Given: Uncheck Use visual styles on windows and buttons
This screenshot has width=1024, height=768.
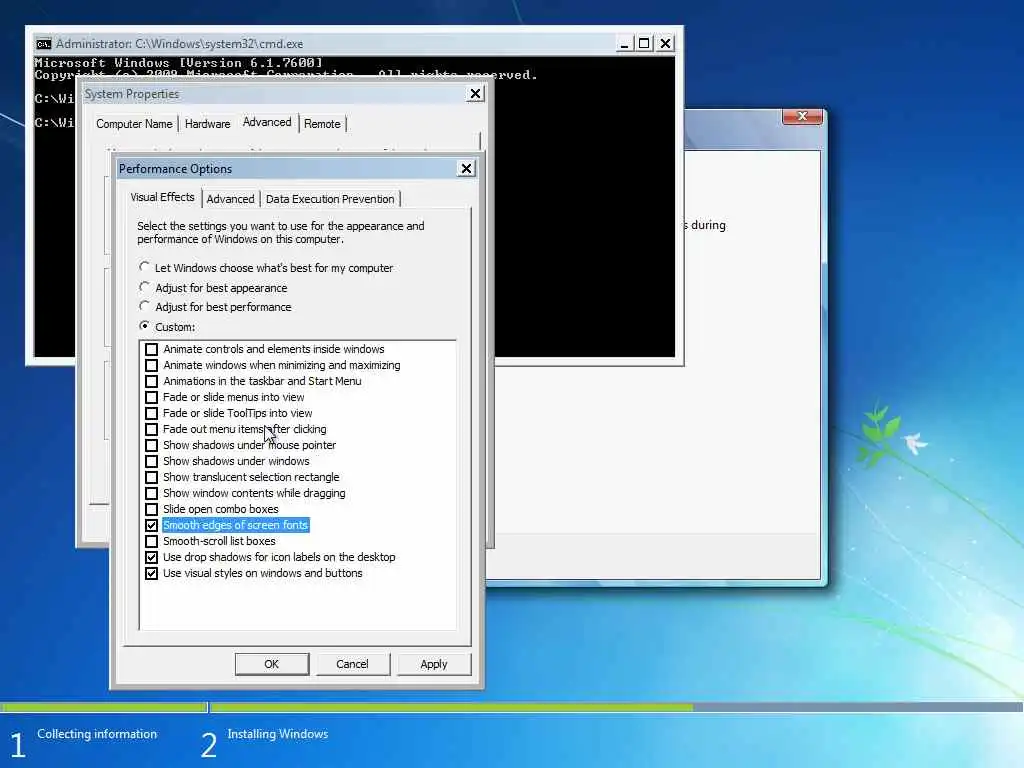Looking at the screenshot, I should [x=152, y=573].
